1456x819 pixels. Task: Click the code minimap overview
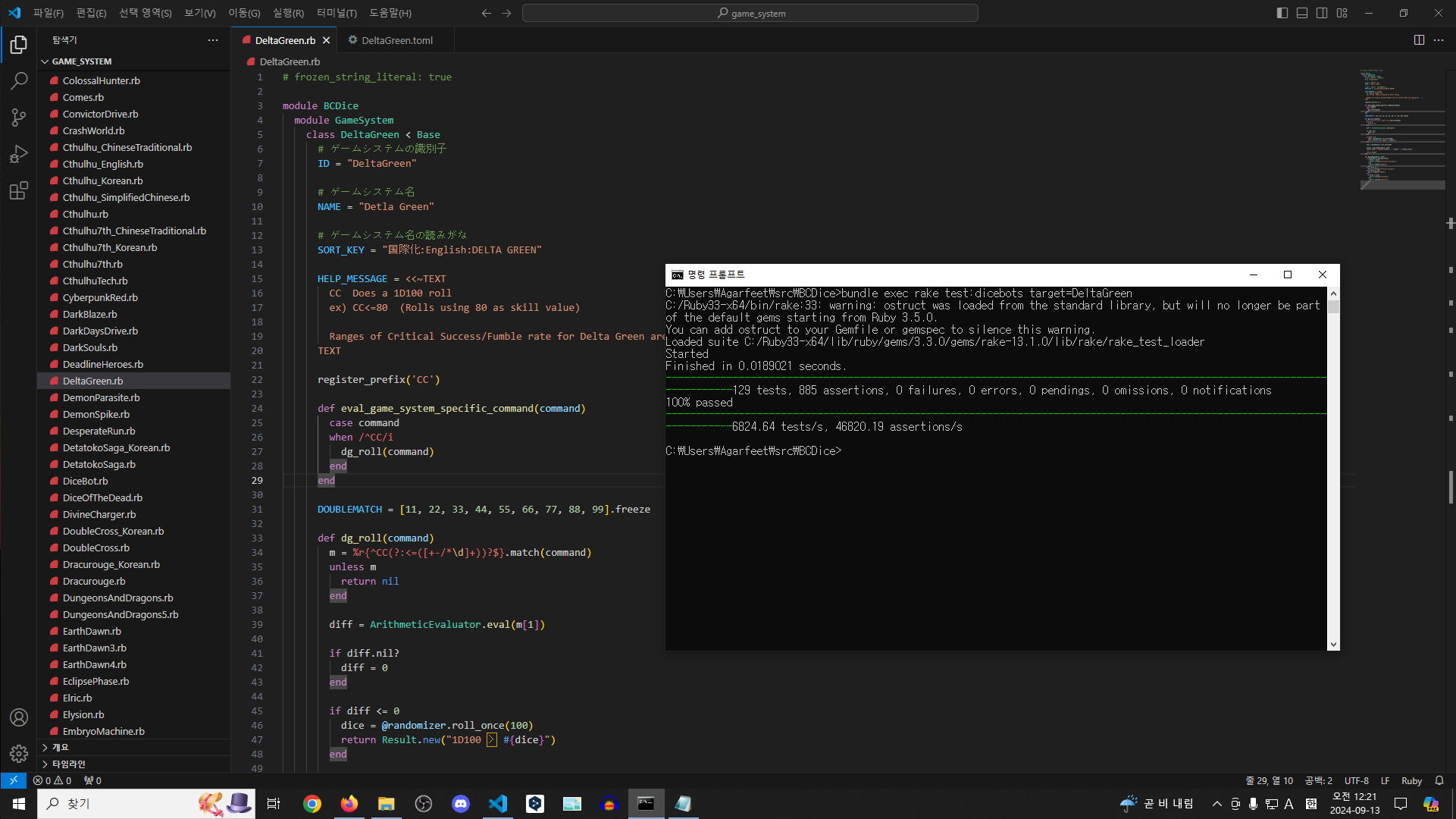(1402, 129)
